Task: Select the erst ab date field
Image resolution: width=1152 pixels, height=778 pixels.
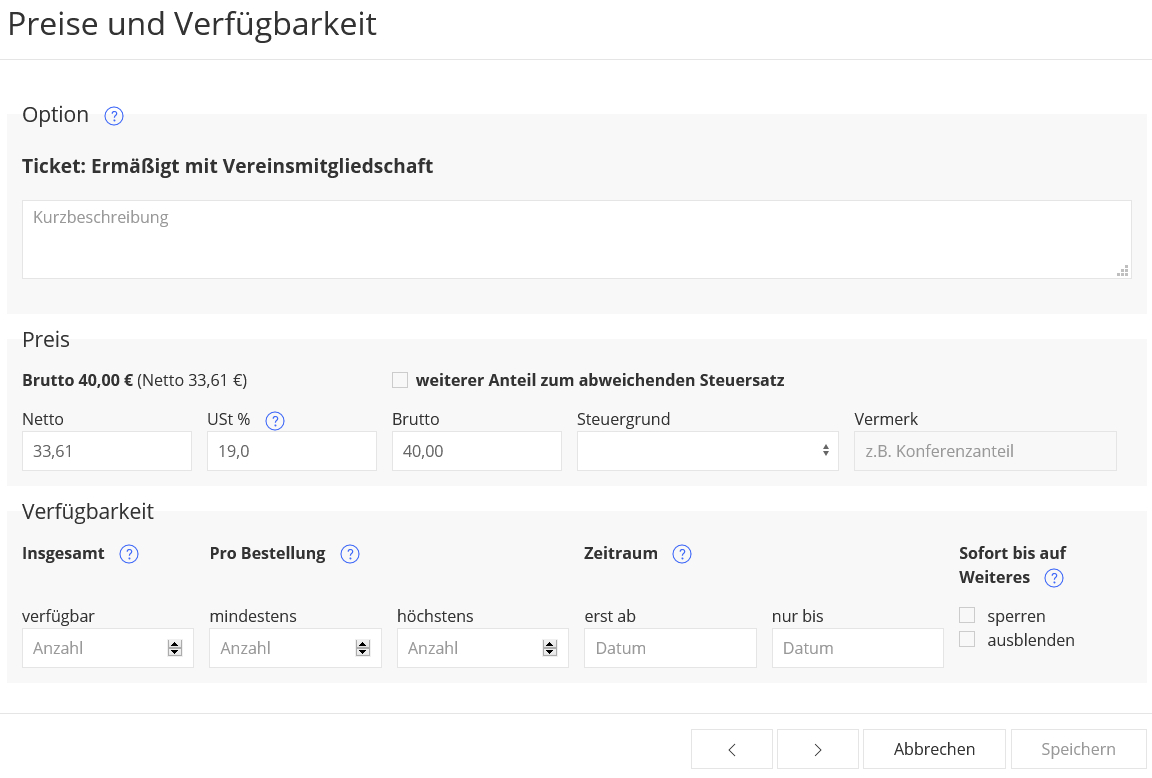Action: pos(670,648)
